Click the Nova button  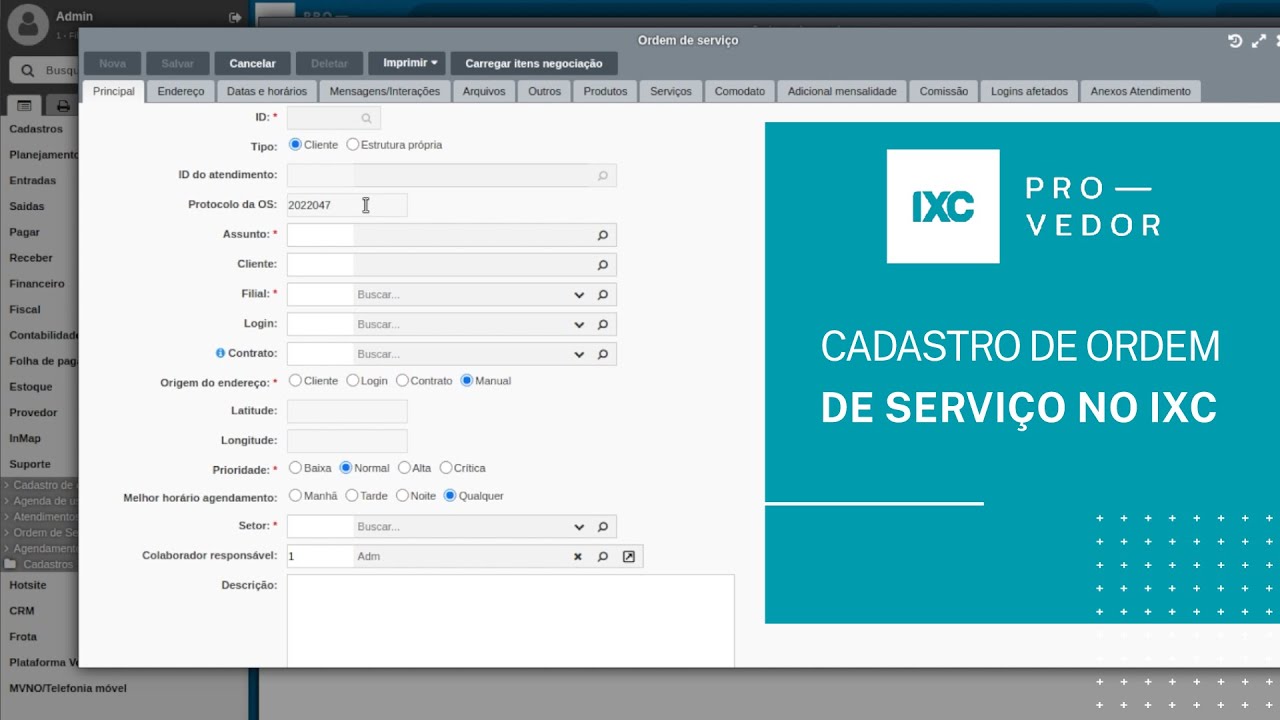point(113,63)
